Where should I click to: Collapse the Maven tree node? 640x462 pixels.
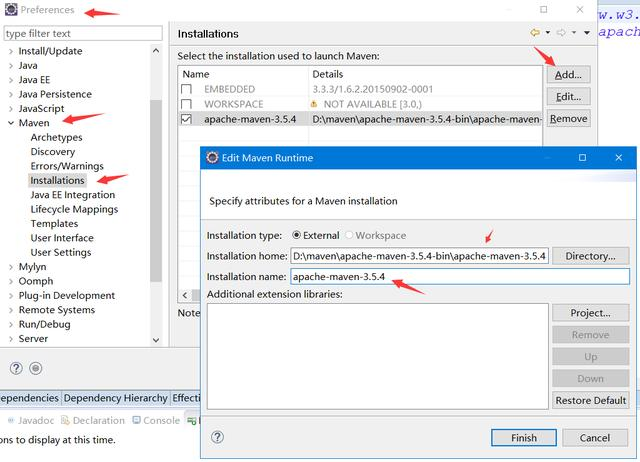(11, 123)
